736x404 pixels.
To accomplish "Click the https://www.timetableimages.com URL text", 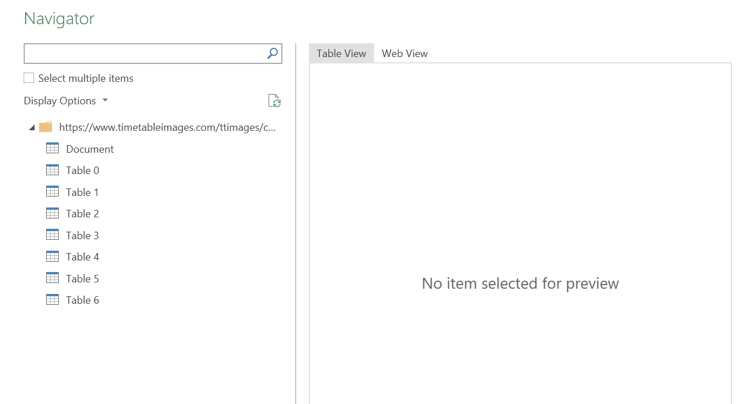I will 167,127.
